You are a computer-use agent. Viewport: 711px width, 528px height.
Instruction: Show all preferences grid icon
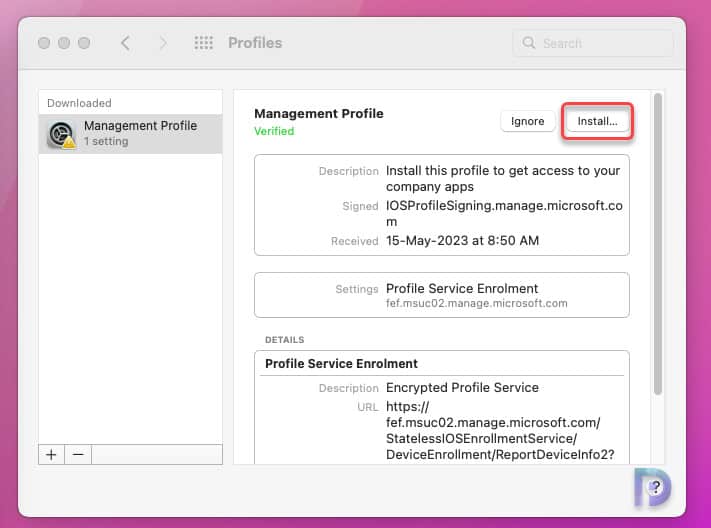click(204, 43)
